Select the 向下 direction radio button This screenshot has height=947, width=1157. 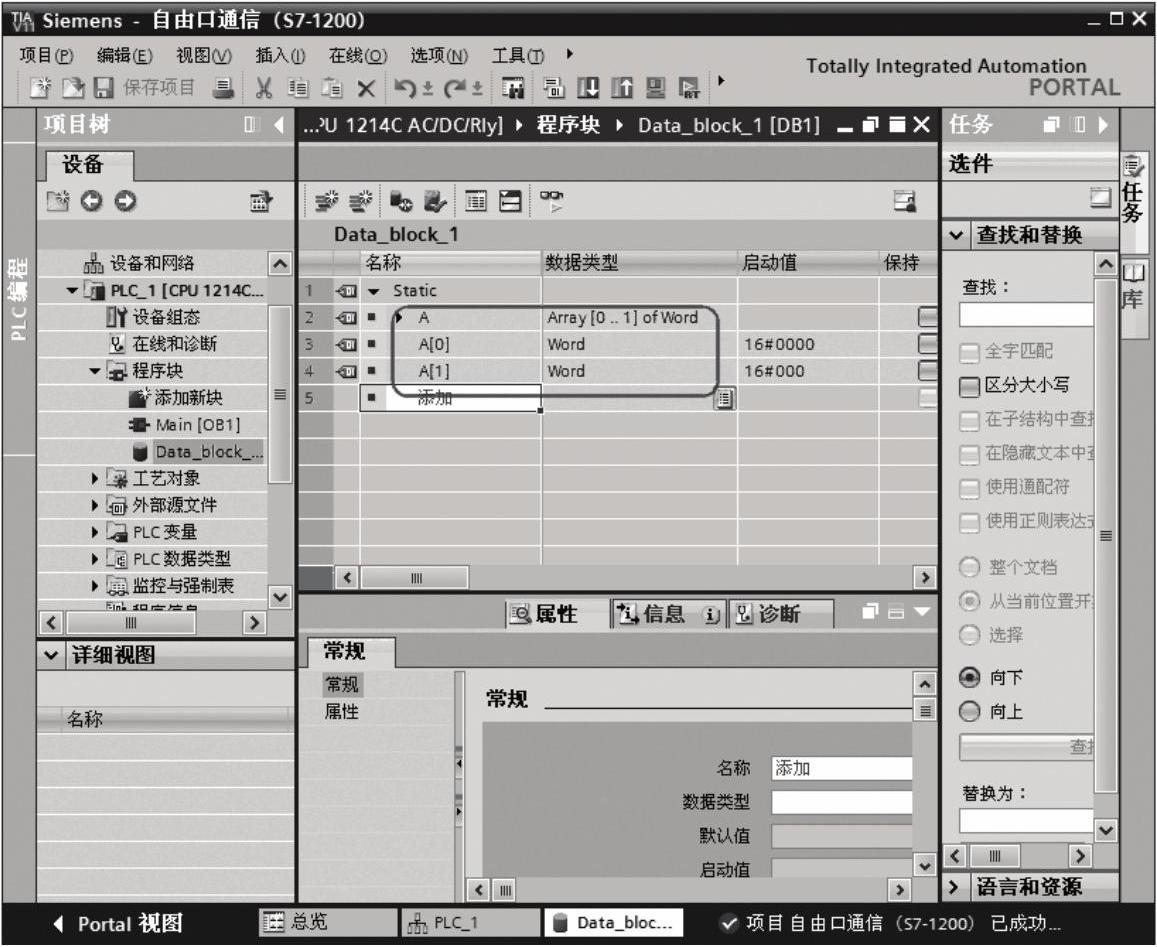(x=969, y=677)
